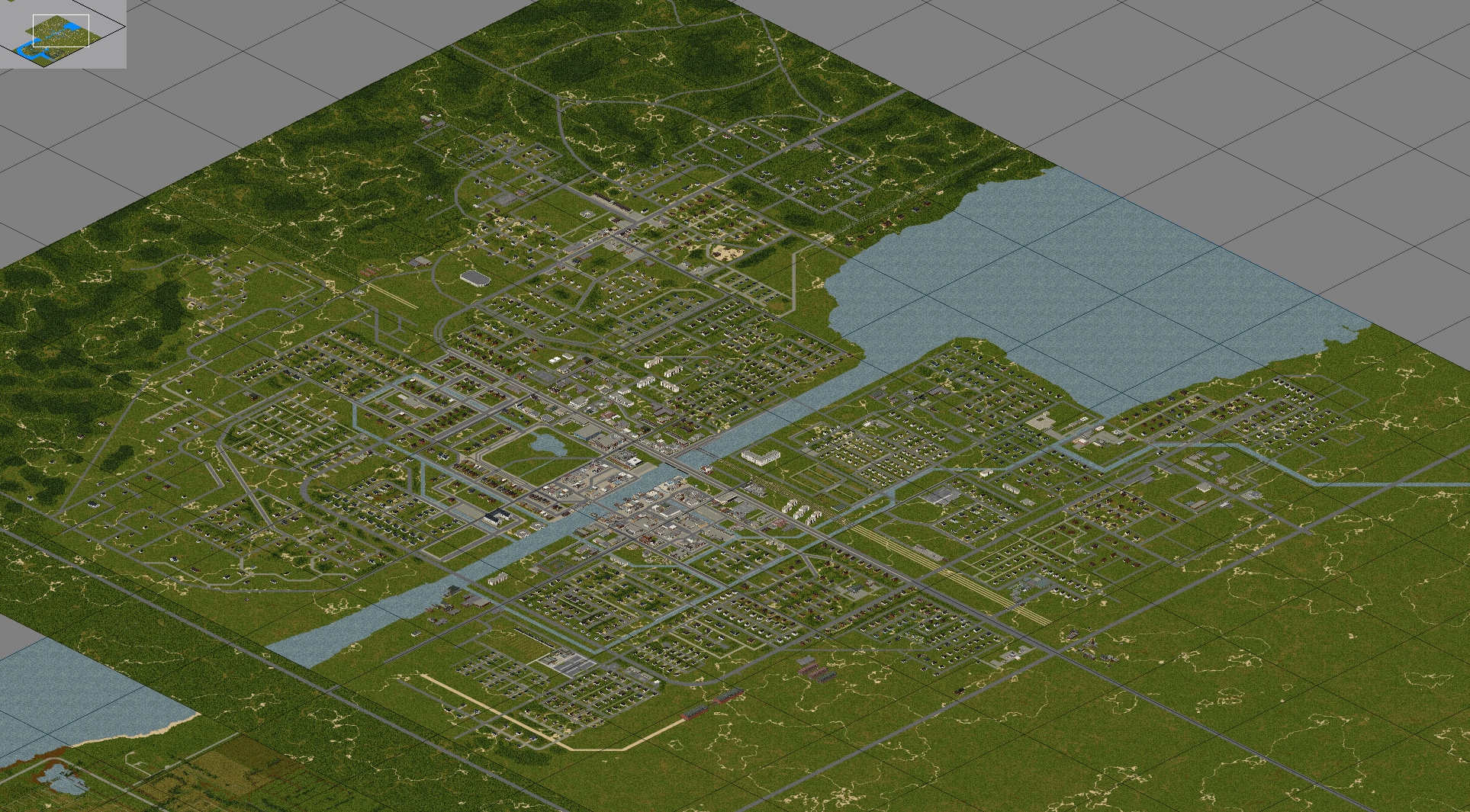Click the large lake northeast of town

point(1068,282)
